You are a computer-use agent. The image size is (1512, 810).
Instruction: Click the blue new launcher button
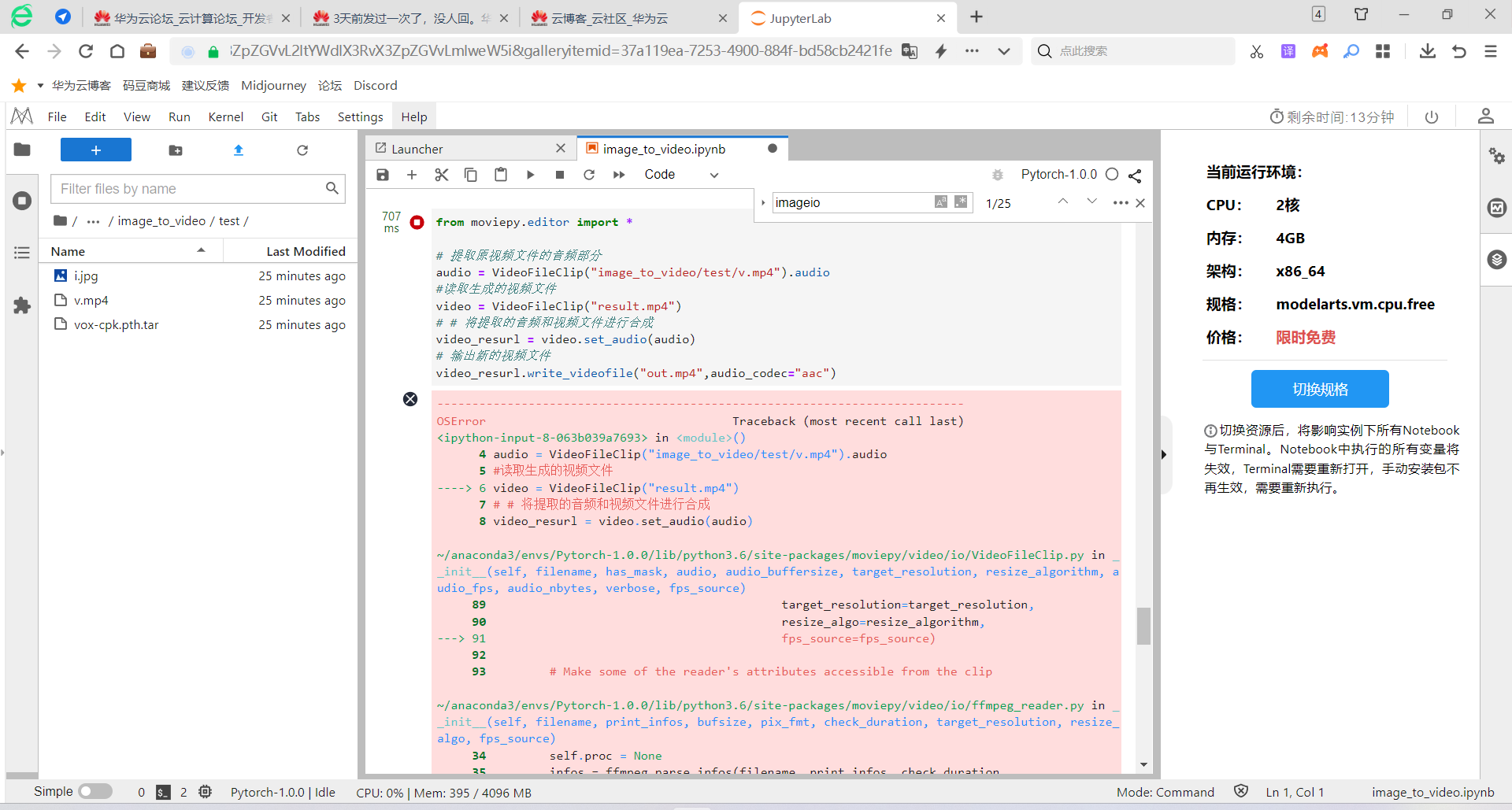click(96, 150)
